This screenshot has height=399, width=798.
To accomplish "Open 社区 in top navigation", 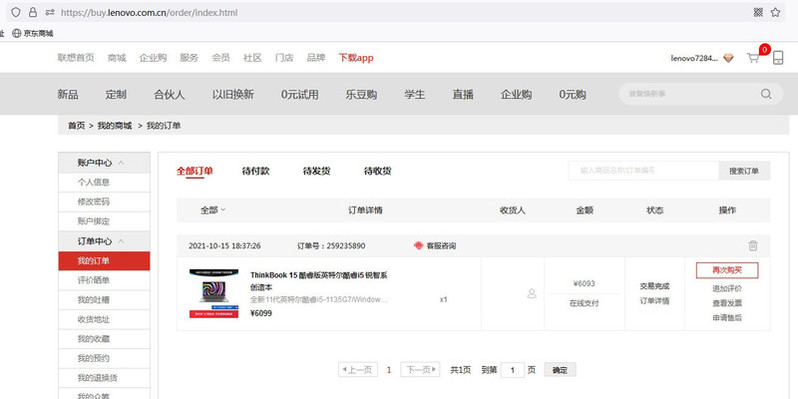I will (252, 58).
